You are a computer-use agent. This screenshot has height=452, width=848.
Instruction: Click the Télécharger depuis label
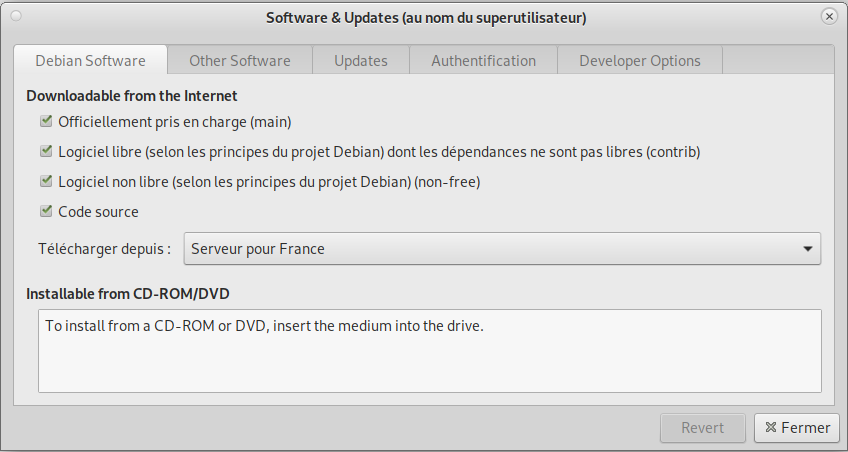(105, 249)
